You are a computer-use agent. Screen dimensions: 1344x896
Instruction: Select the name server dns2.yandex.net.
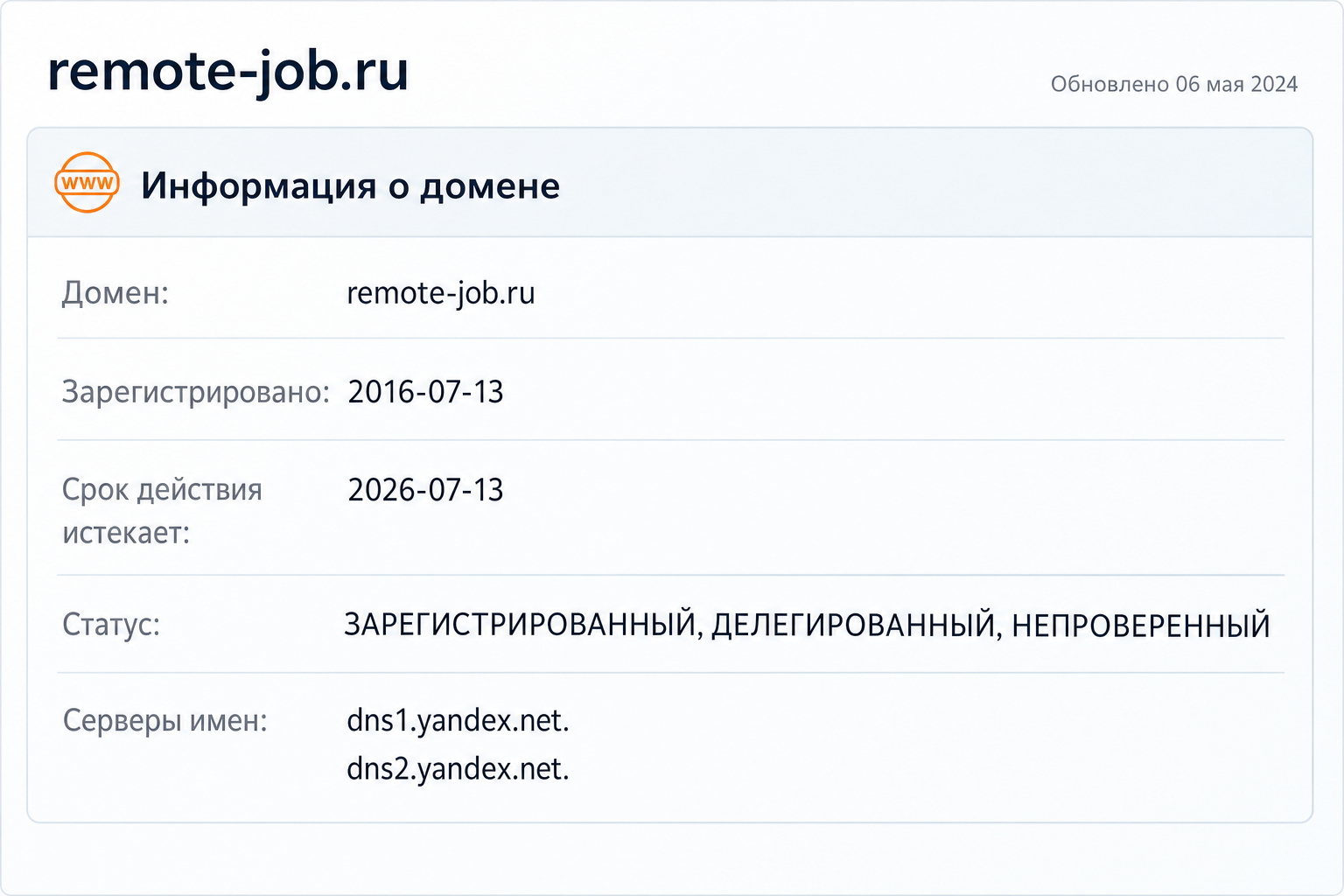pyautogui.click(x=458, y=769)
